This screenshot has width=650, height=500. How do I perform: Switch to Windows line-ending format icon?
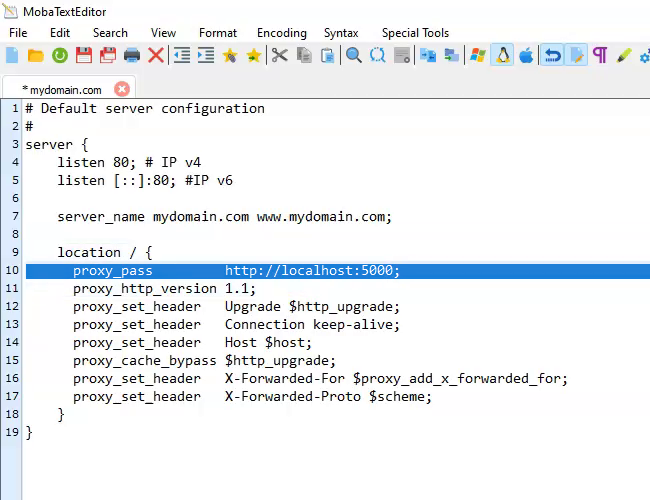(x=478, y=55)
